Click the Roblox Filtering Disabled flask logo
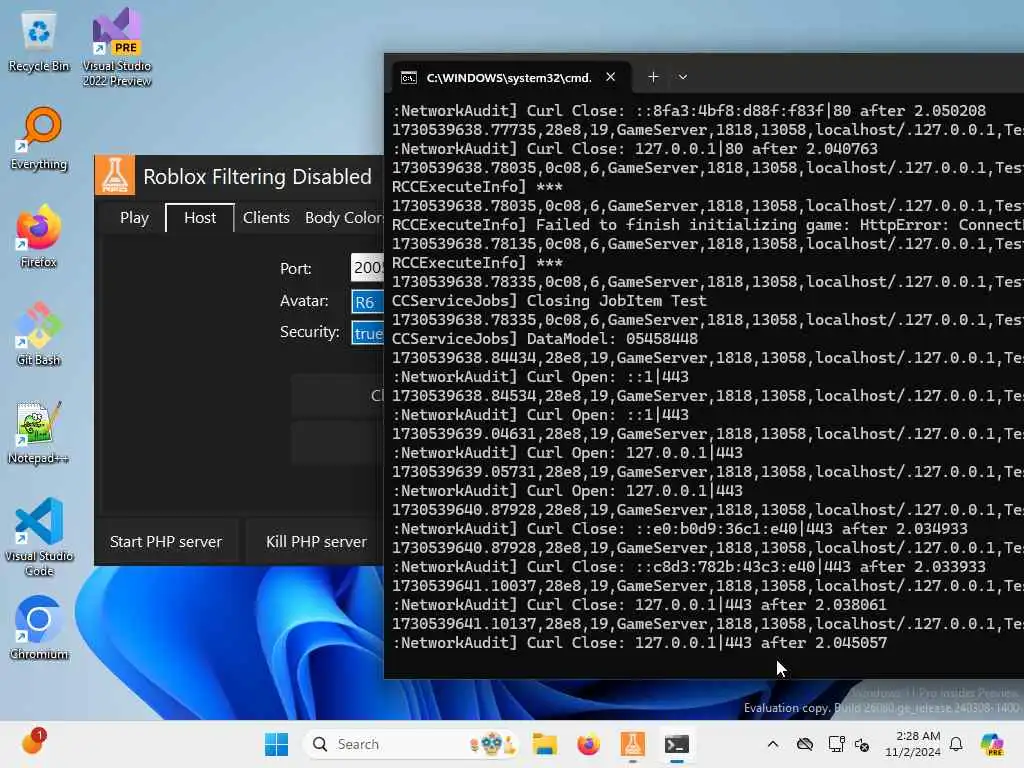The image size is (1024, 768). pyautogui.click(x=115, y=175)
